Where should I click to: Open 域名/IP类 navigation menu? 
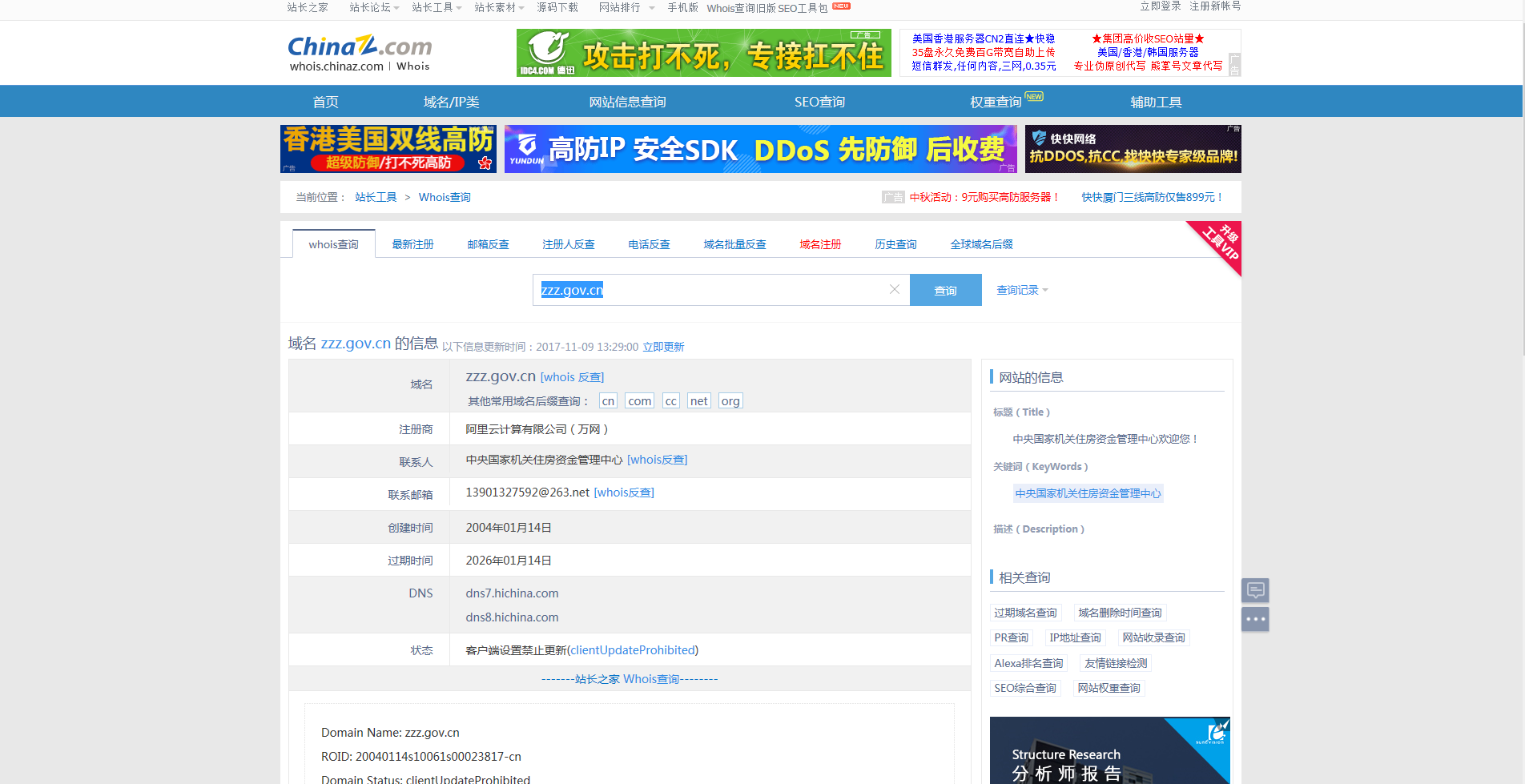coord(452,102)
